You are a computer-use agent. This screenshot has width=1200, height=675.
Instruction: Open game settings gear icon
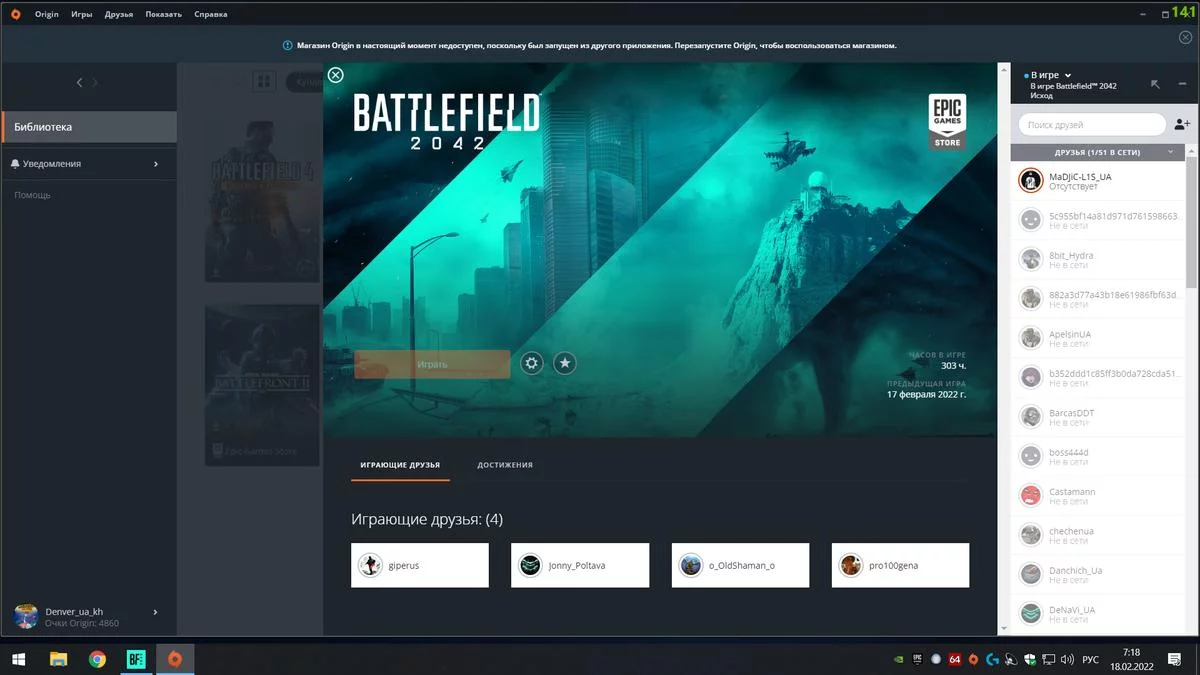(532, 363)
